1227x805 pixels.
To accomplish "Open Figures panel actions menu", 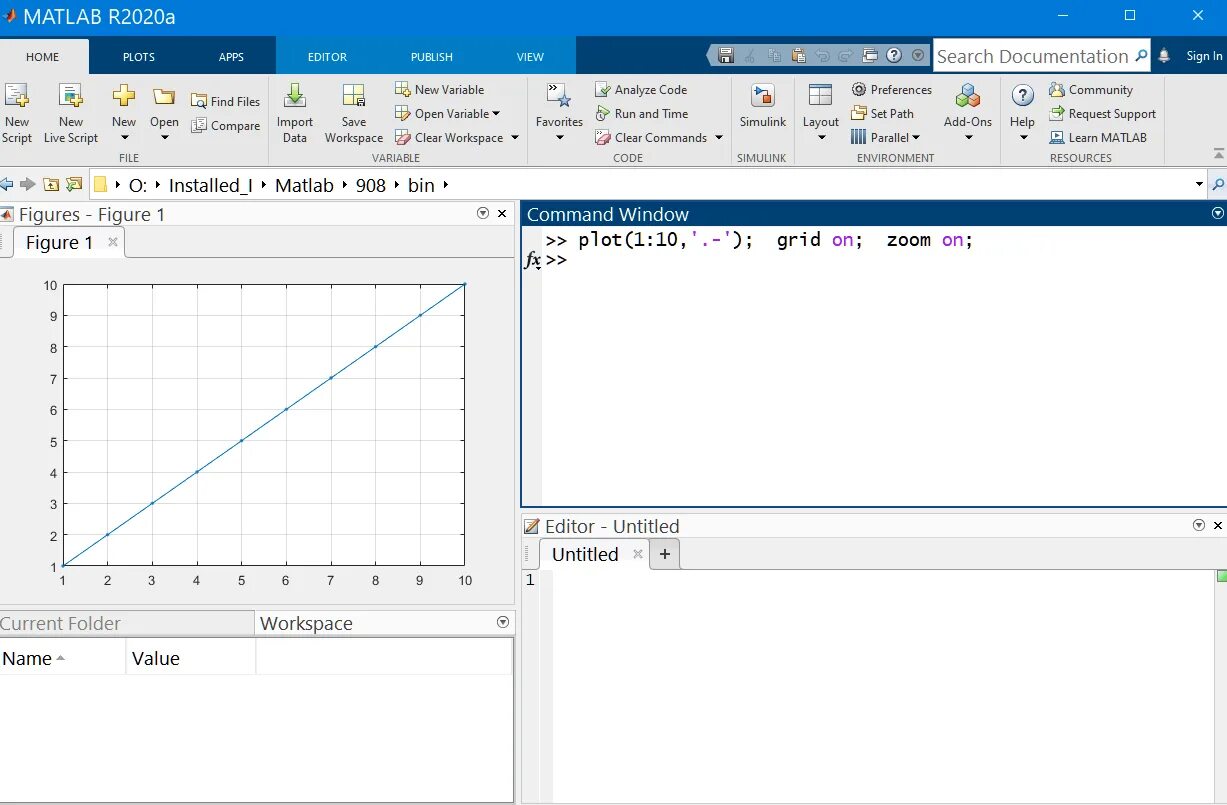I will [483, 214].
